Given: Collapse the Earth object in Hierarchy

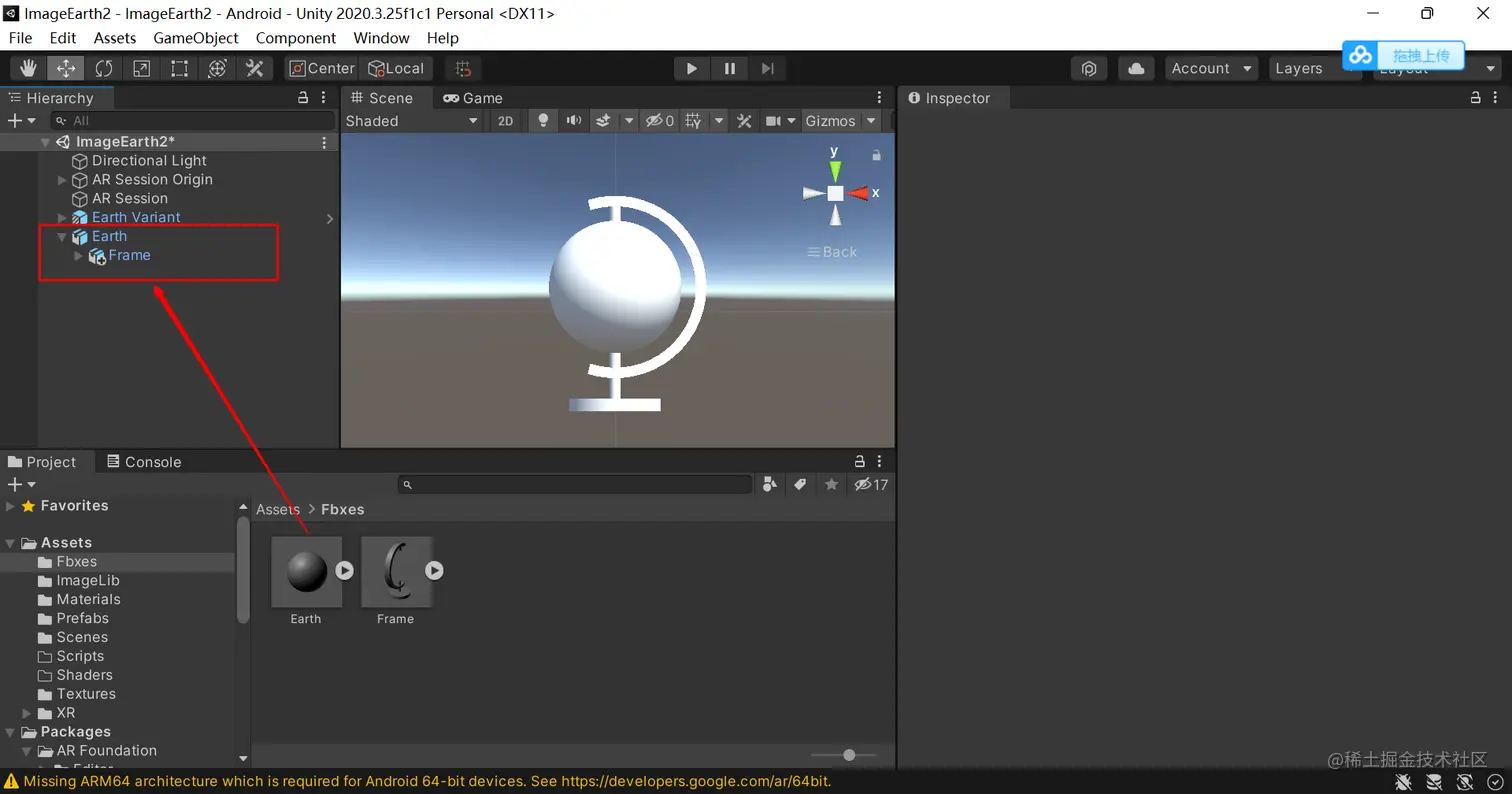Looking at the screenshot, I should click(62, 237).
